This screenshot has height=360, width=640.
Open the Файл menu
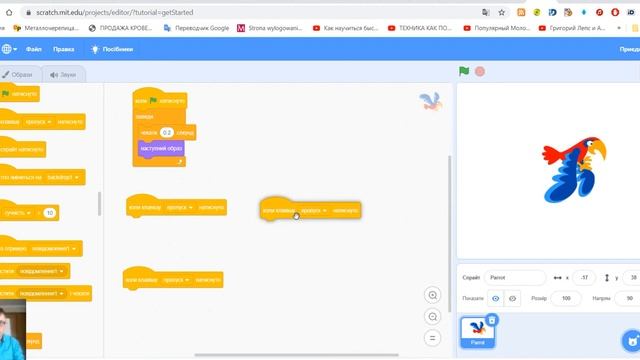[34, 49]
